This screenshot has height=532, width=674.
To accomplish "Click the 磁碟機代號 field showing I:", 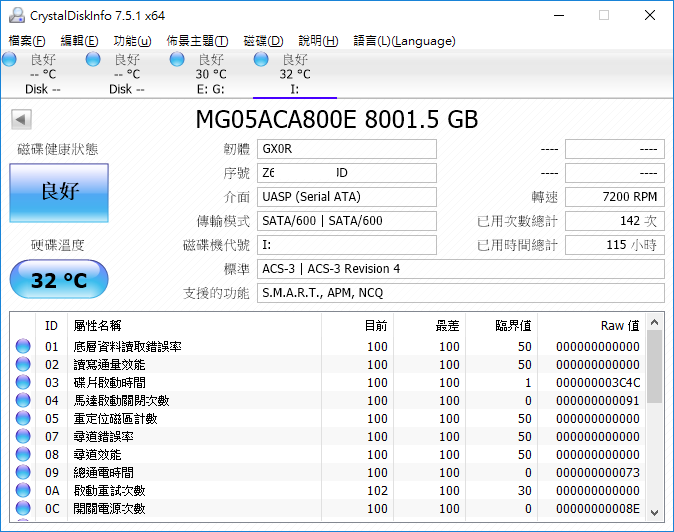I will (347, 245).
